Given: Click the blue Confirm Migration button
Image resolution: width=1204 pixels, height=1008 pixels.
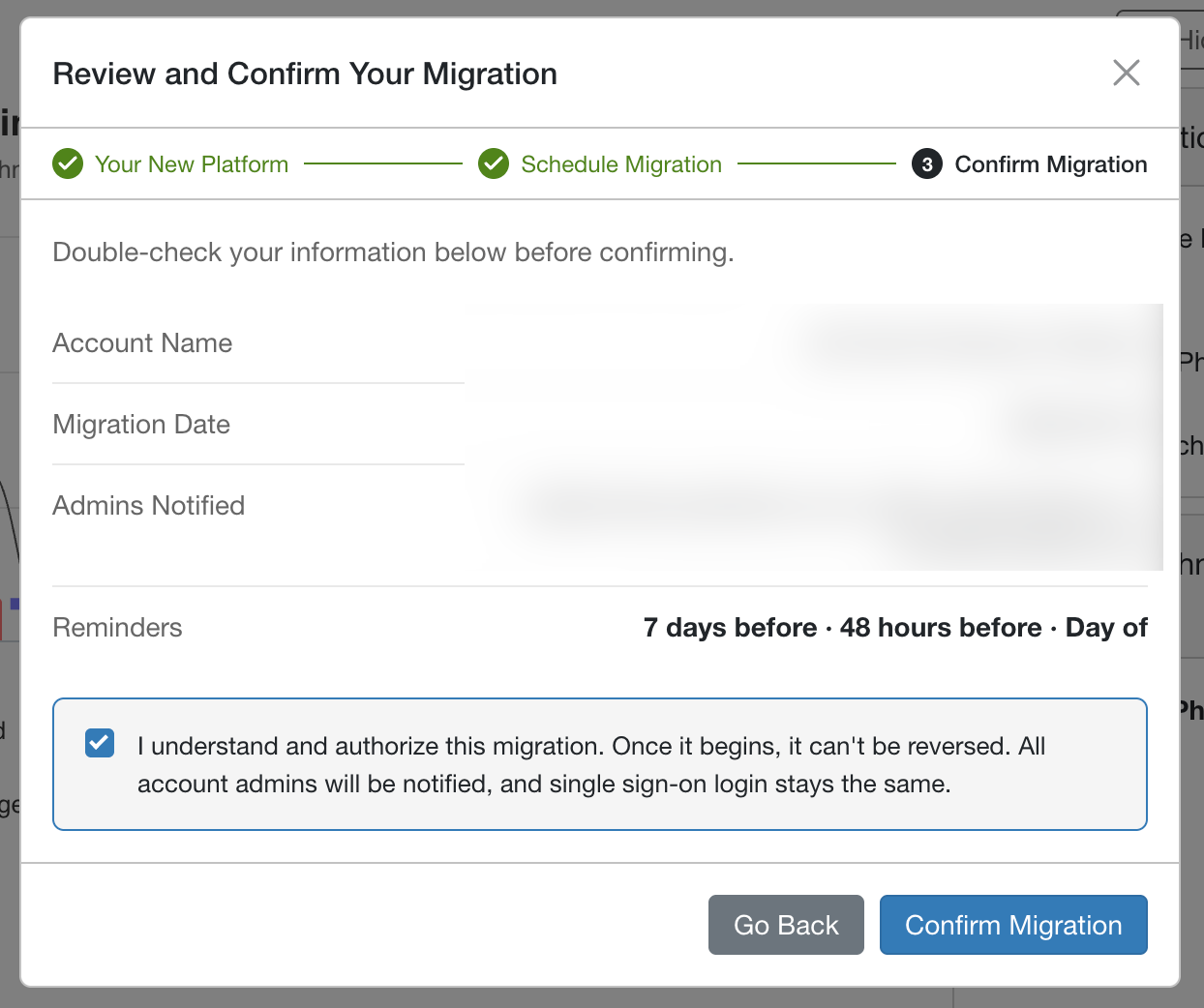Looking at the screenshot, I should tap(1013, 925).
